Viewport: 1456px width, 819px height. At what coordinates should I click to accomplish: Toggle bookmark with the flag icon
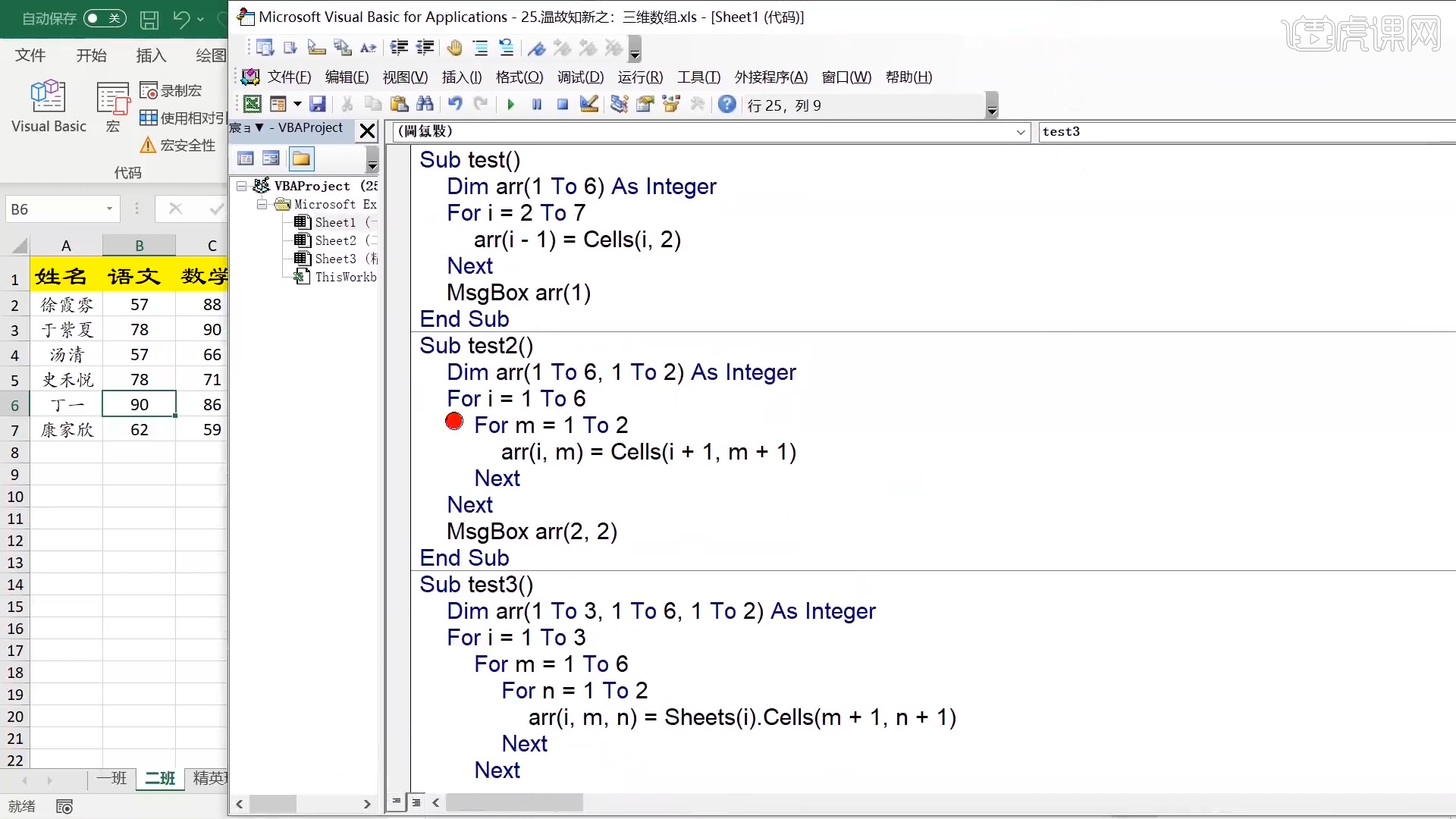[x=537, y=49]
